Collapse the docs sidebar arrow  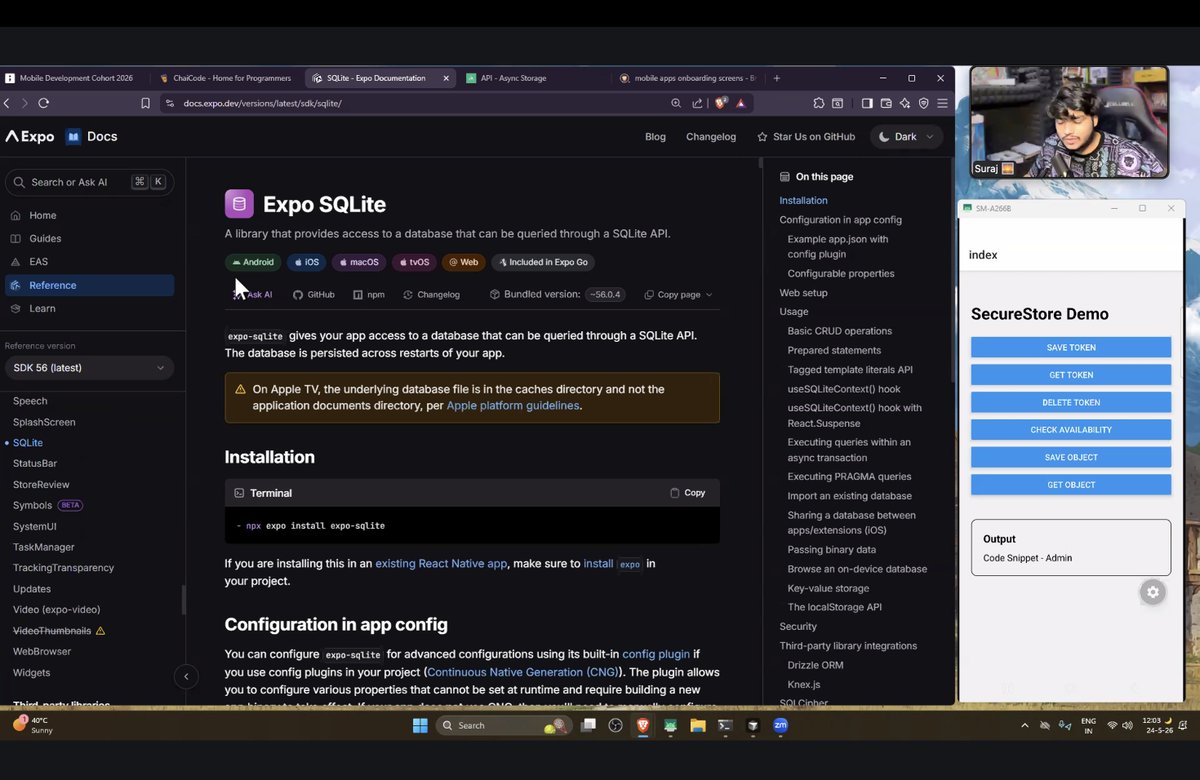pyautogui.click(x=186, y=677)
